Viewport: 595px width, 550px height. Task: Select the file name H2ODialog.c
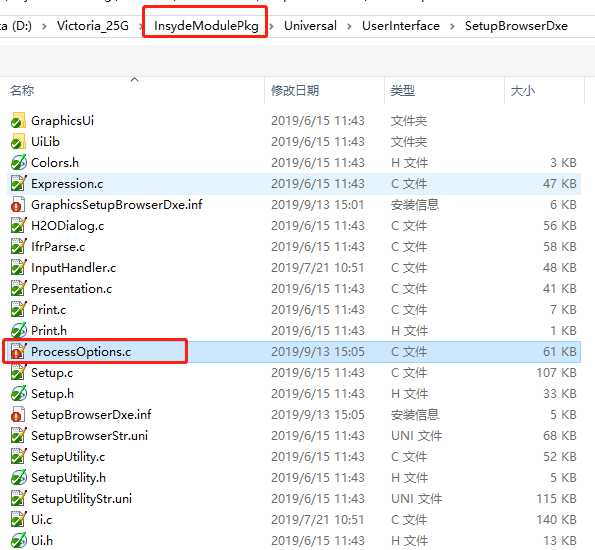67,225
